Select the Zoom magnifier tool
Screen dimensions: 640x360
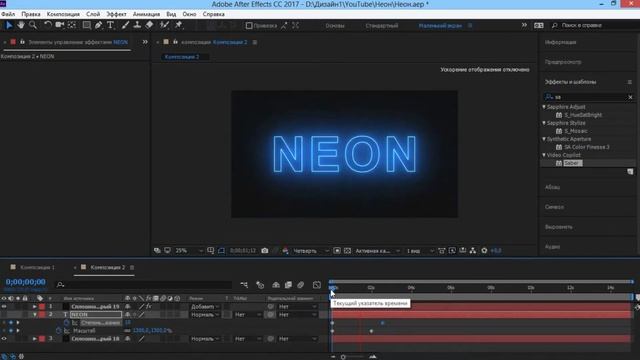click(33, 25)
